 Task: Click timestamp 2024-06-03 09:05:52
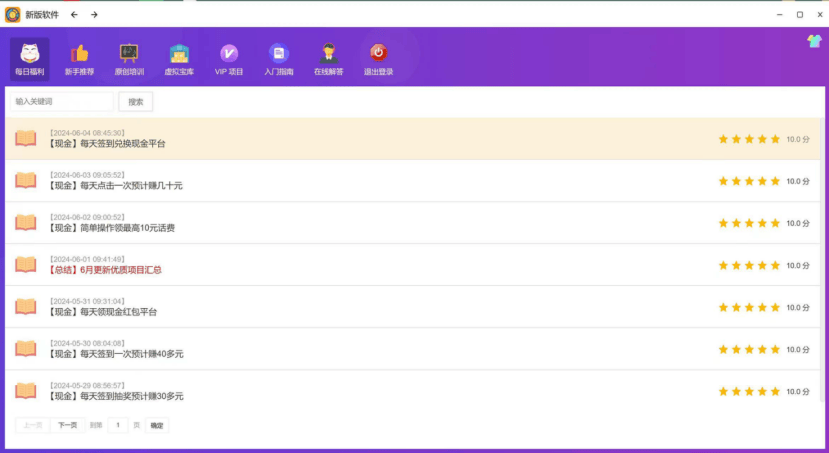click(x=87, y=175)
